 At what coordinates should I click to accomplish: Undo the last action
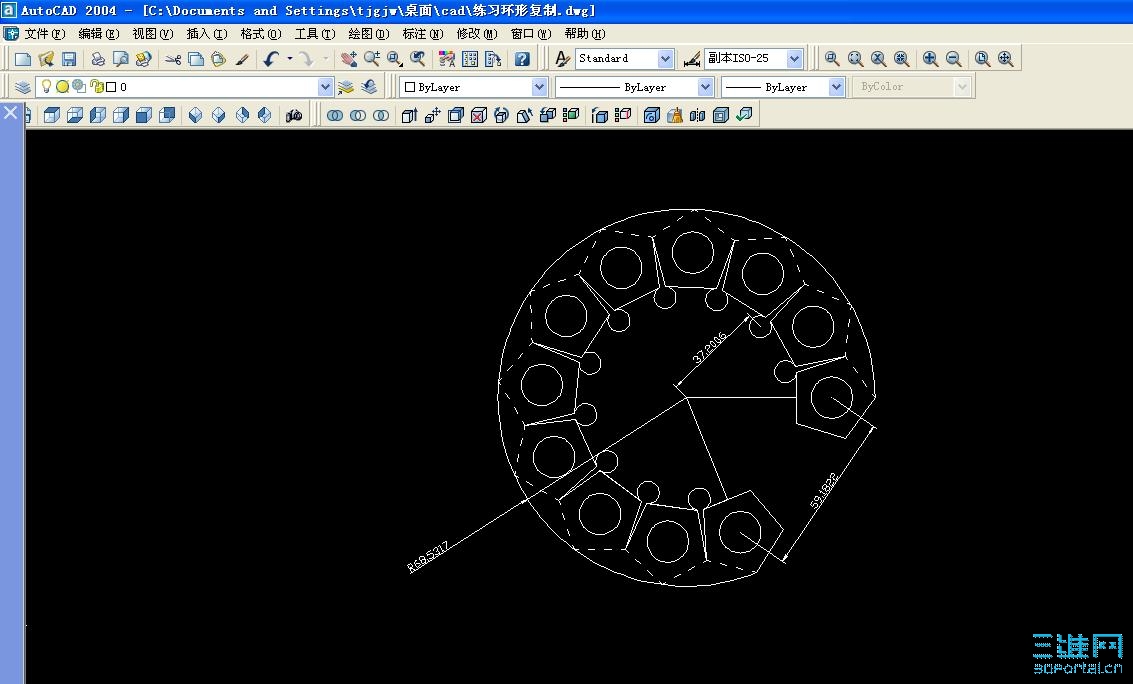[x=271, y=59]
